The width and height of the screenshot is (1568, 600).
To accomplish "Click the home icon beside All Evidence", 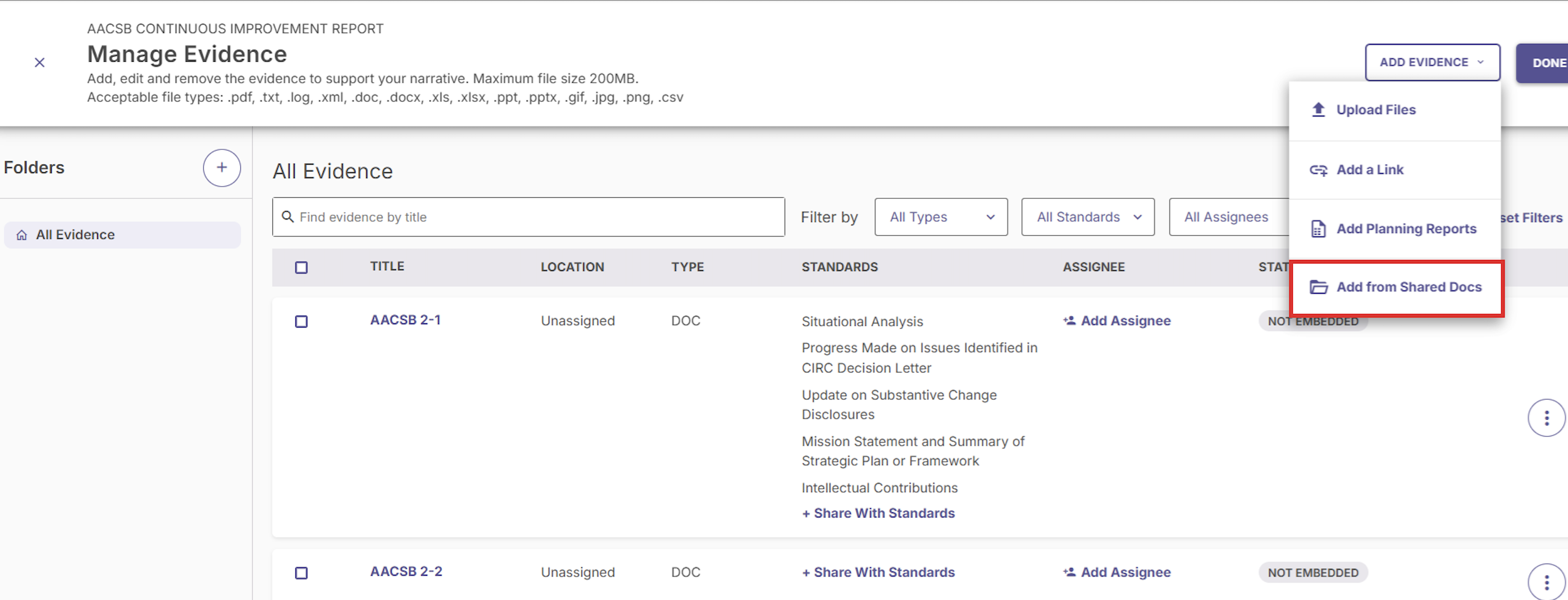I will pyautogui.click(x=22, y=235).
